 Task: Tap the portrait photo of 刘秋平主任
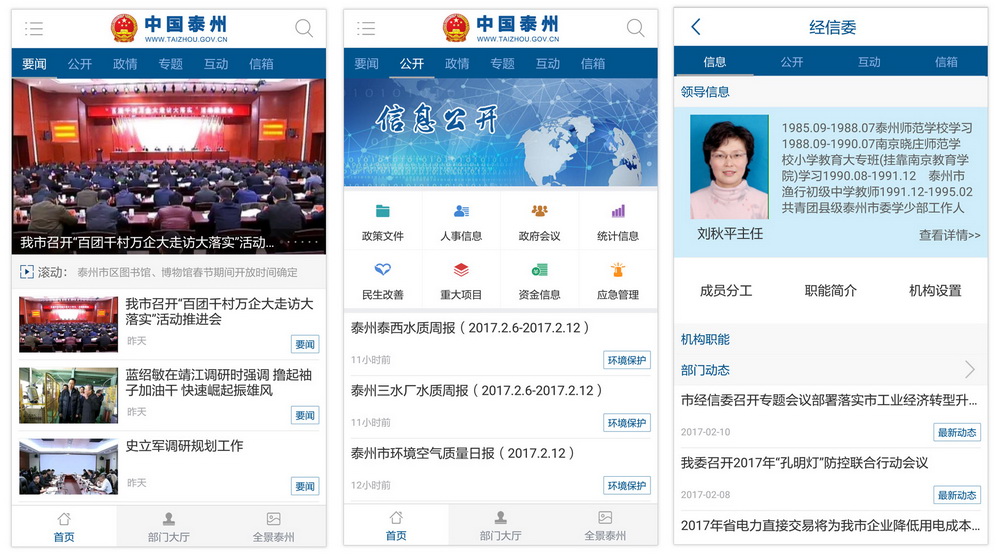tap(729, 169)
